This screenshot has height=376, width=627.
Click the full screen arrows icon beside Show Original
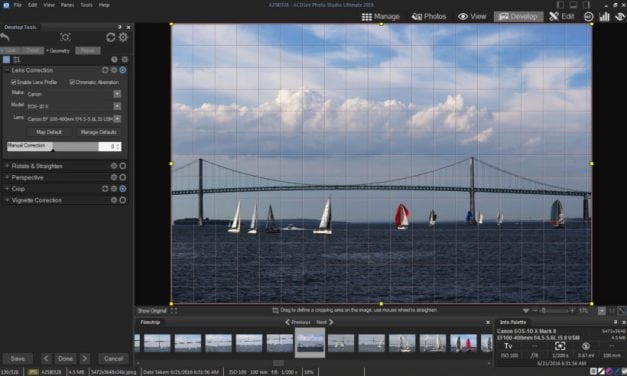click(174, 310)
